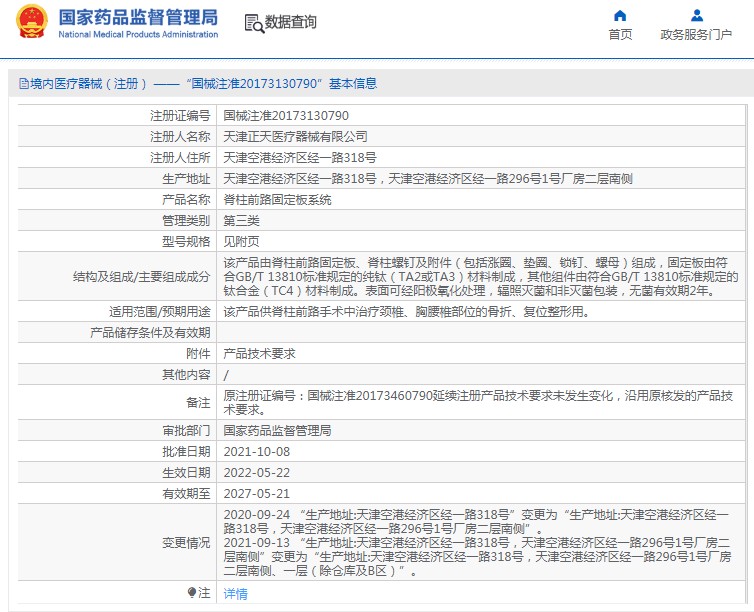Viewport: 754px width, 612px height.
Task: Click the national emblem logo
Action: (x=31, y=23)
